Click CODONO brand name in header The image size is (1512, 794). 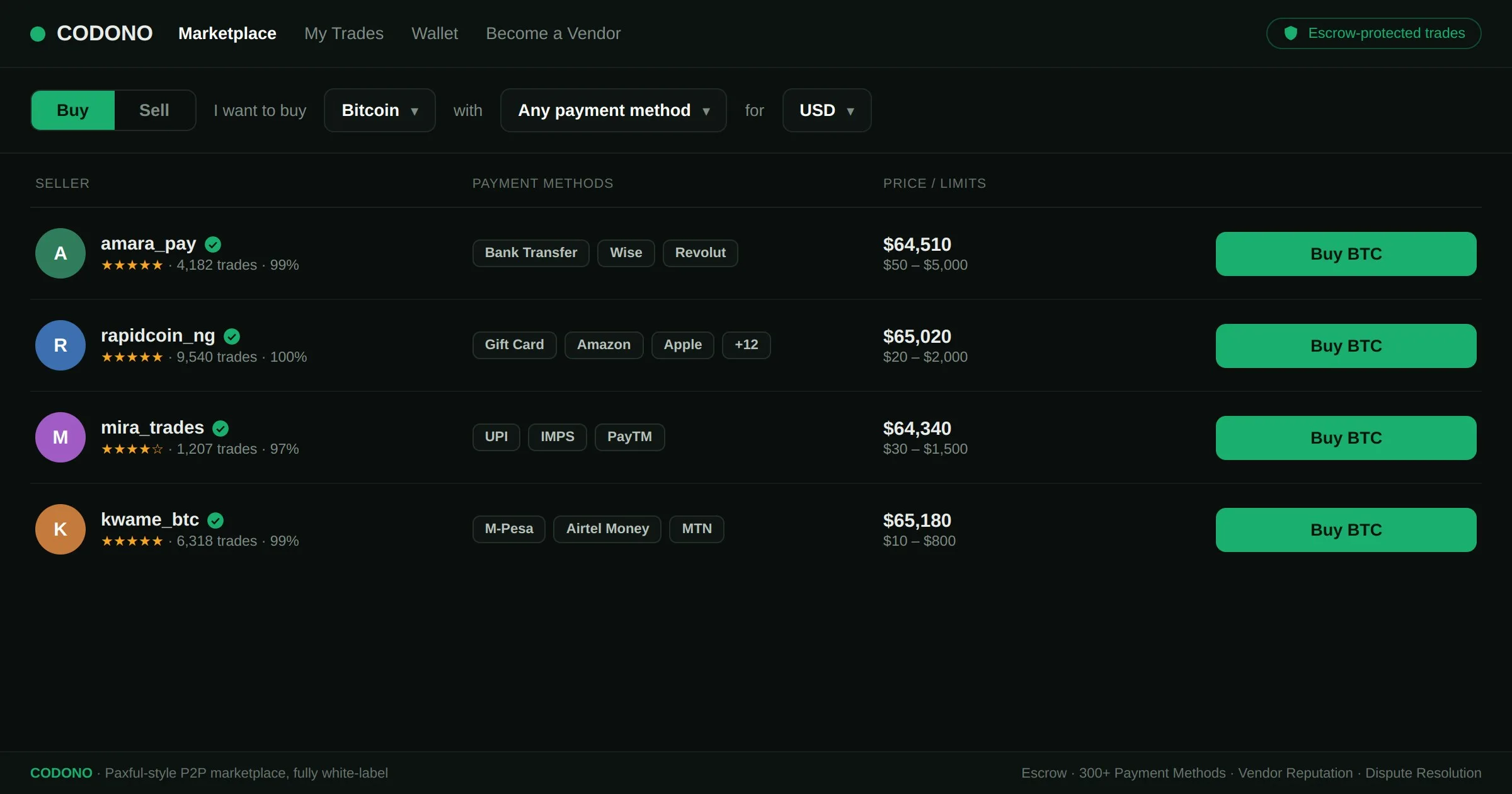(105, 33)
